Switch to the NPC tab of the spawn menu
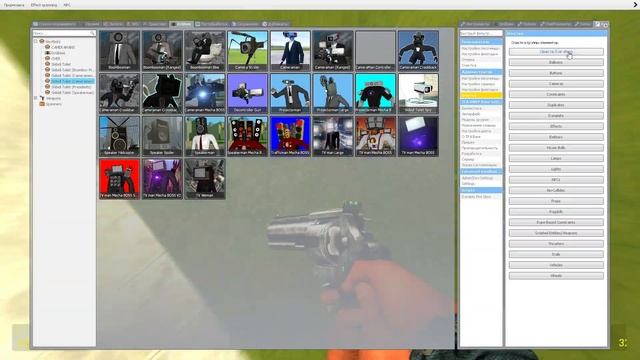The image size is (640, 360). coord(133,24)
